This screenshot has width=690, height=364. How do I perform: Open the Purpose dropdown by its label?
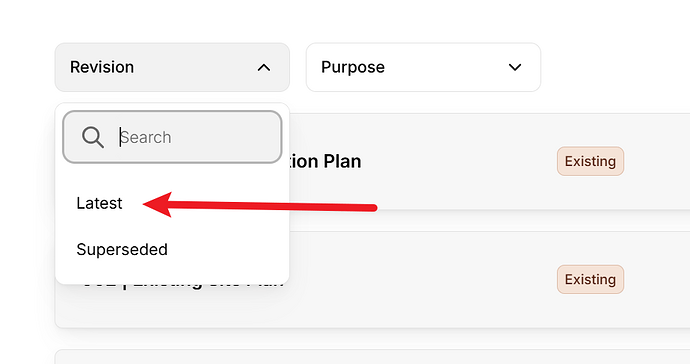(x=353, y=67)
